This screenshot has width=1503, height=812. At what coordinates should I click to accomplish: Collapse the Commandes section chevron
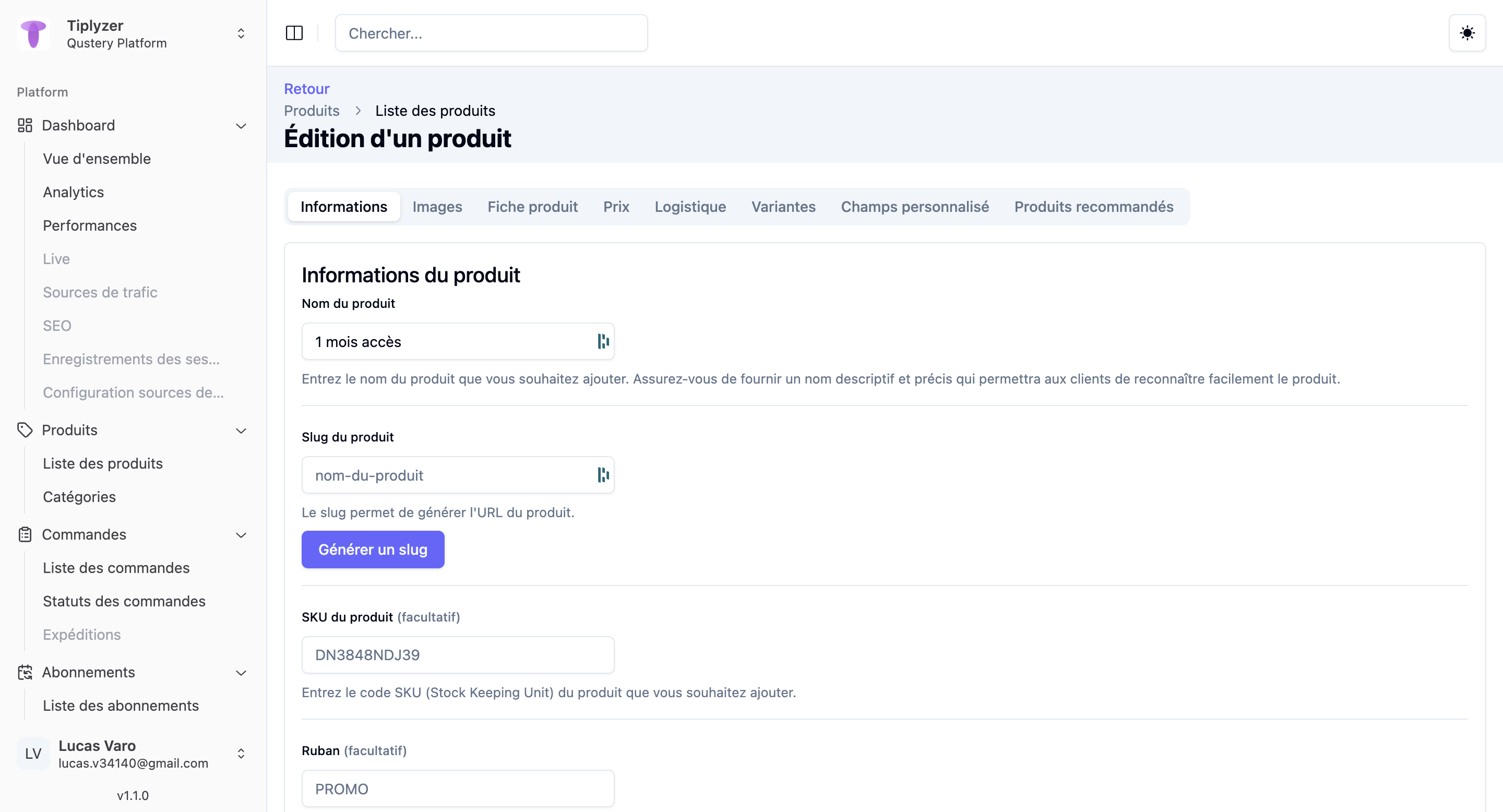tap(241, 535)
